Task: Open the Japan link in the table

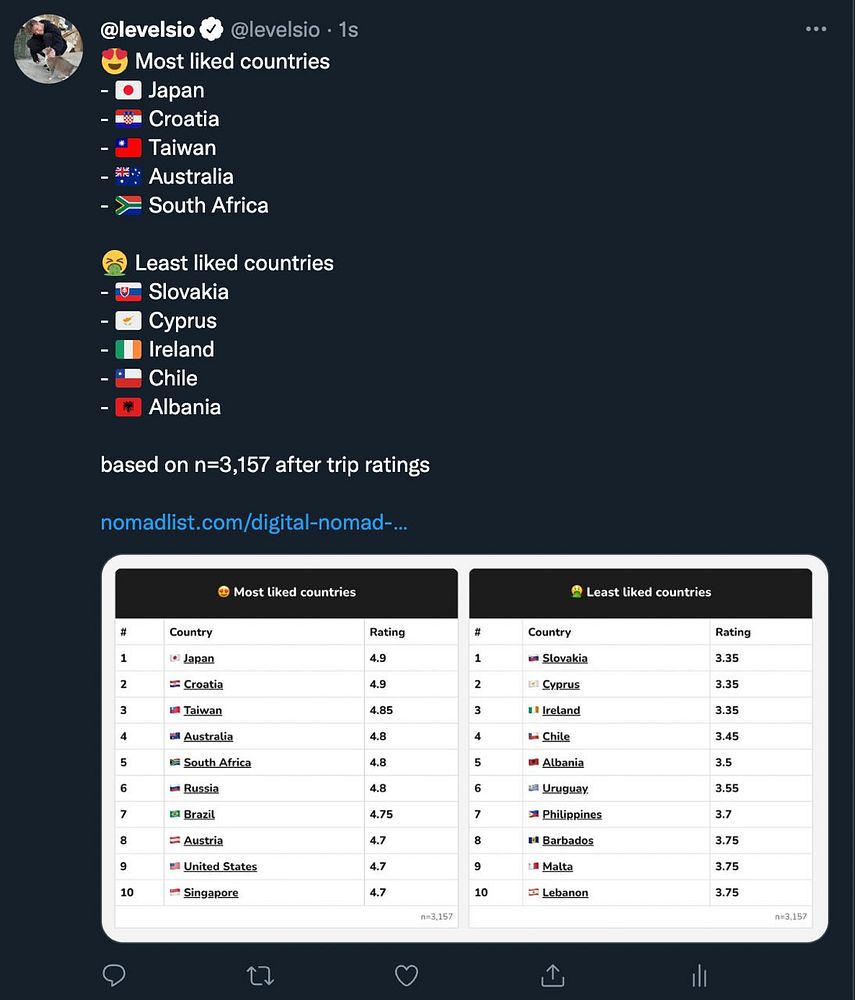Action: coord(199,658)
